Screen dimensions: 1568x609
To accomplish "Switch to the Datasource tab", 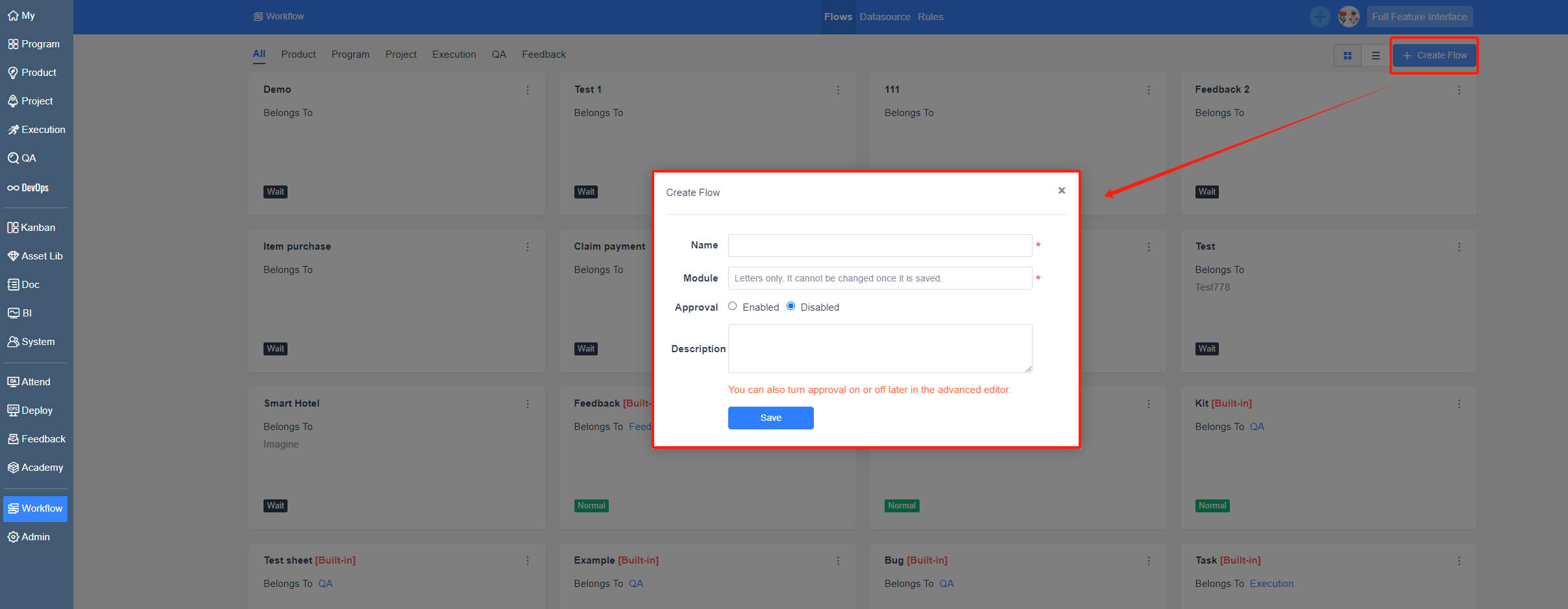I will click(x=885, y=17).
